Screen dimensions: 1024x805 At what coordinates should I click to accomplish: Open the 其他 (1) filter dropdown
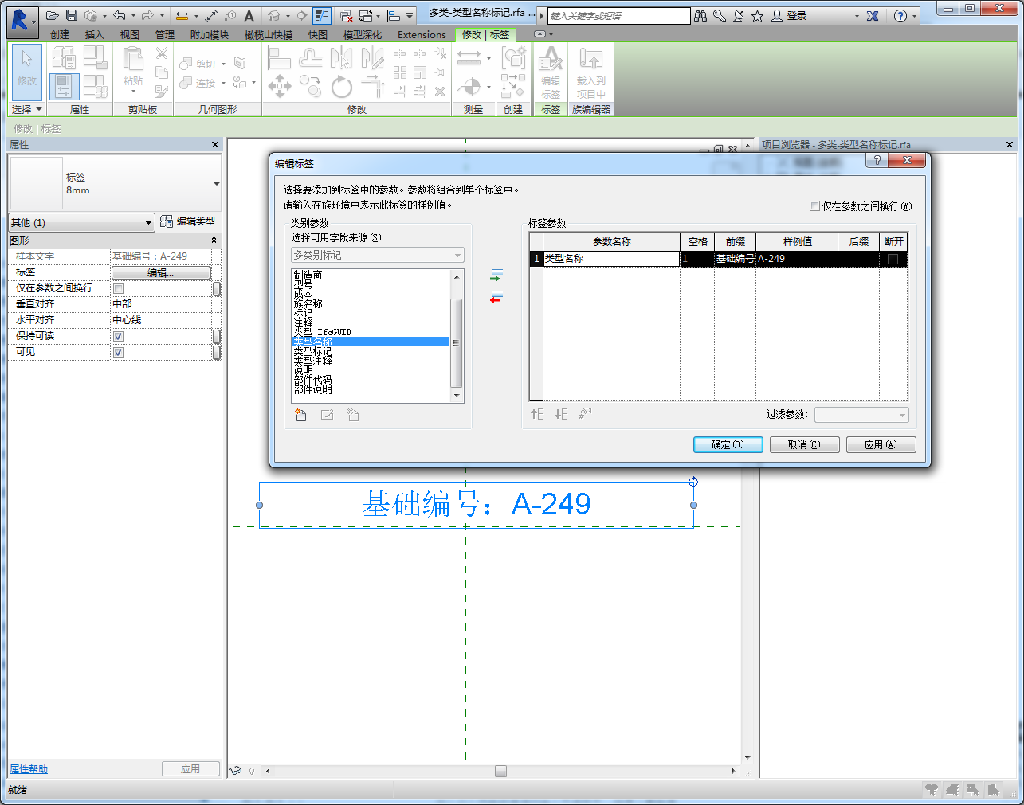[x=81, y=223]
